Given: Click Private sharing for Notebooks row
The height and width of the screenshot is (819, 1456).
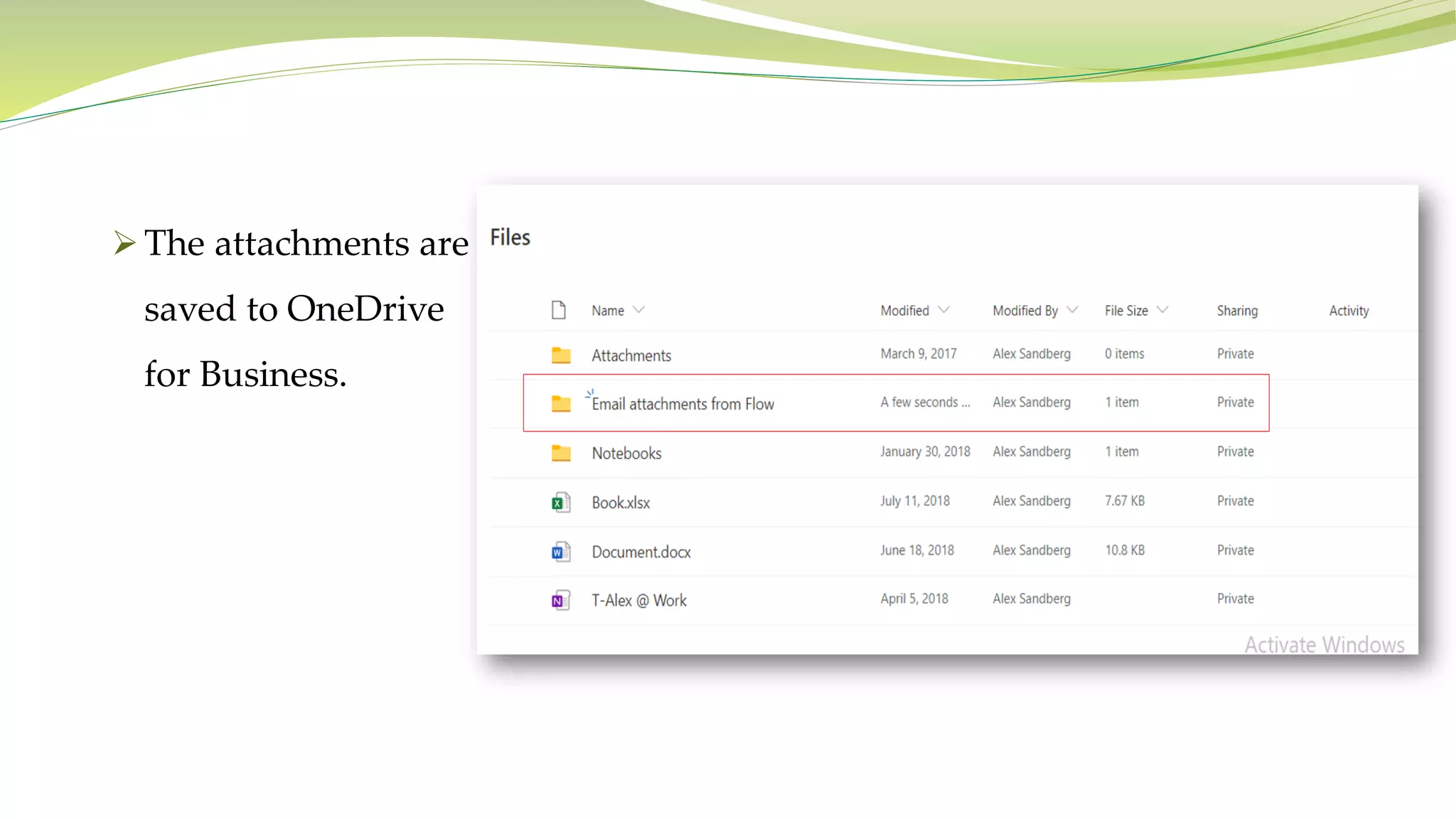Looking at the screenshot, I should (x=1235, y=451).
